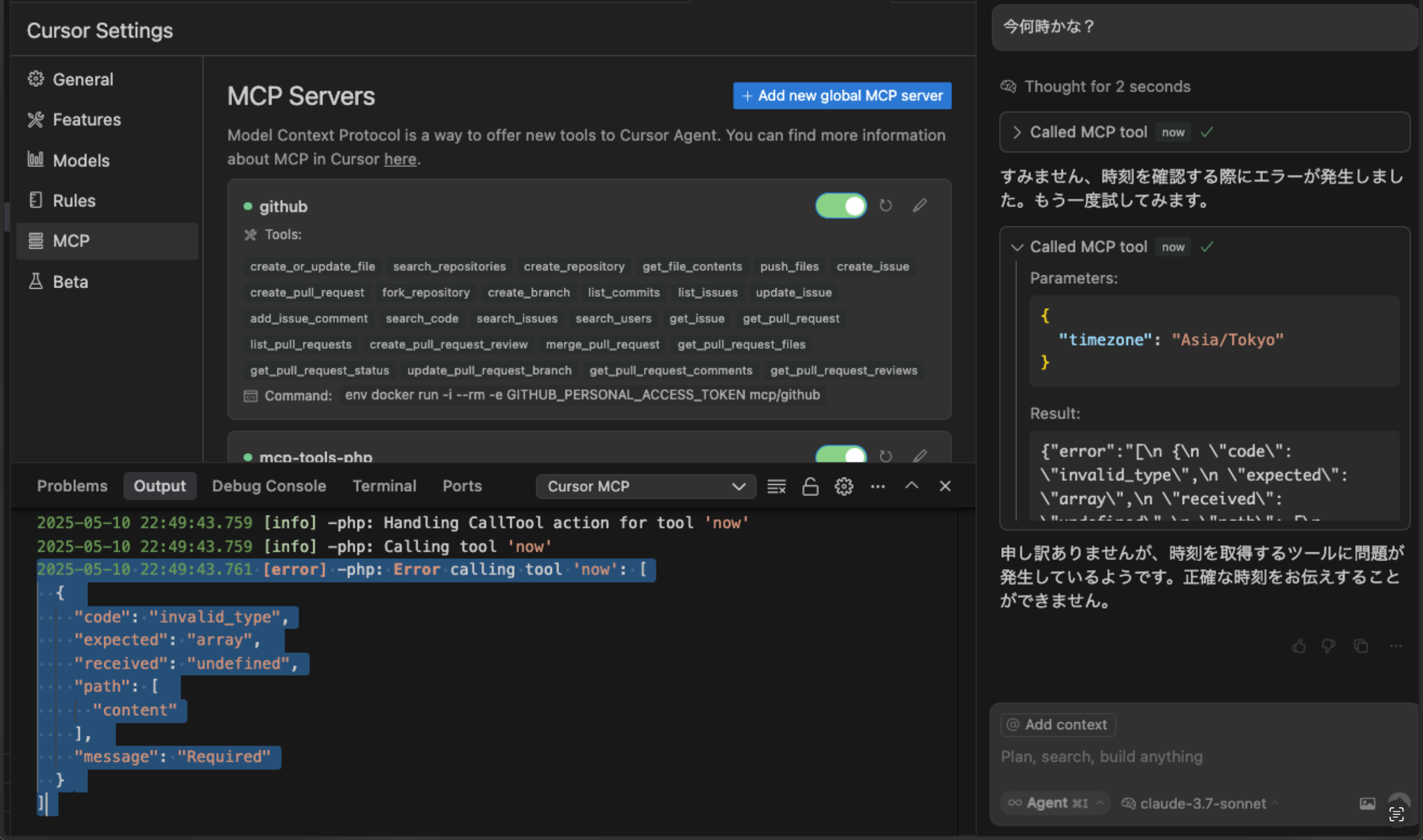The image size is (1423, 840).
Task: Click the error log line in output
Action: (x=346, y=570)
